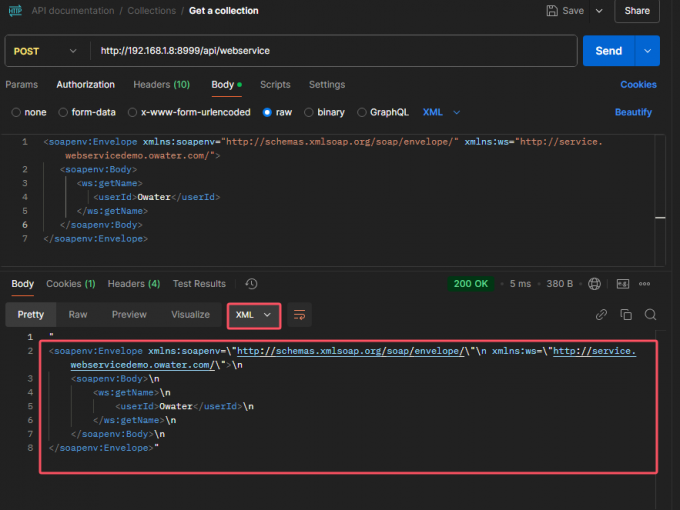Click the search response magnifier icon
This screenshot has width=680, height=510.
pyautogui.click(x=650, y=314)
